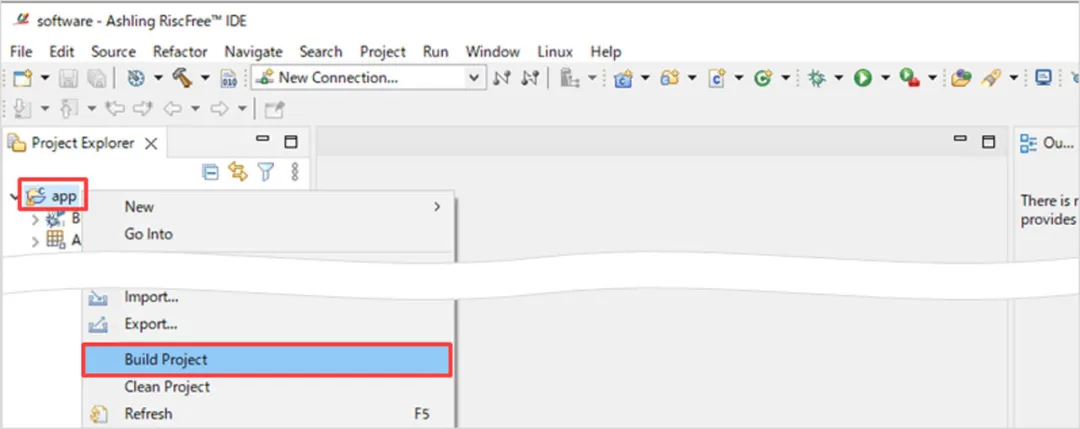Choose Refresh in the context menu

267,414
